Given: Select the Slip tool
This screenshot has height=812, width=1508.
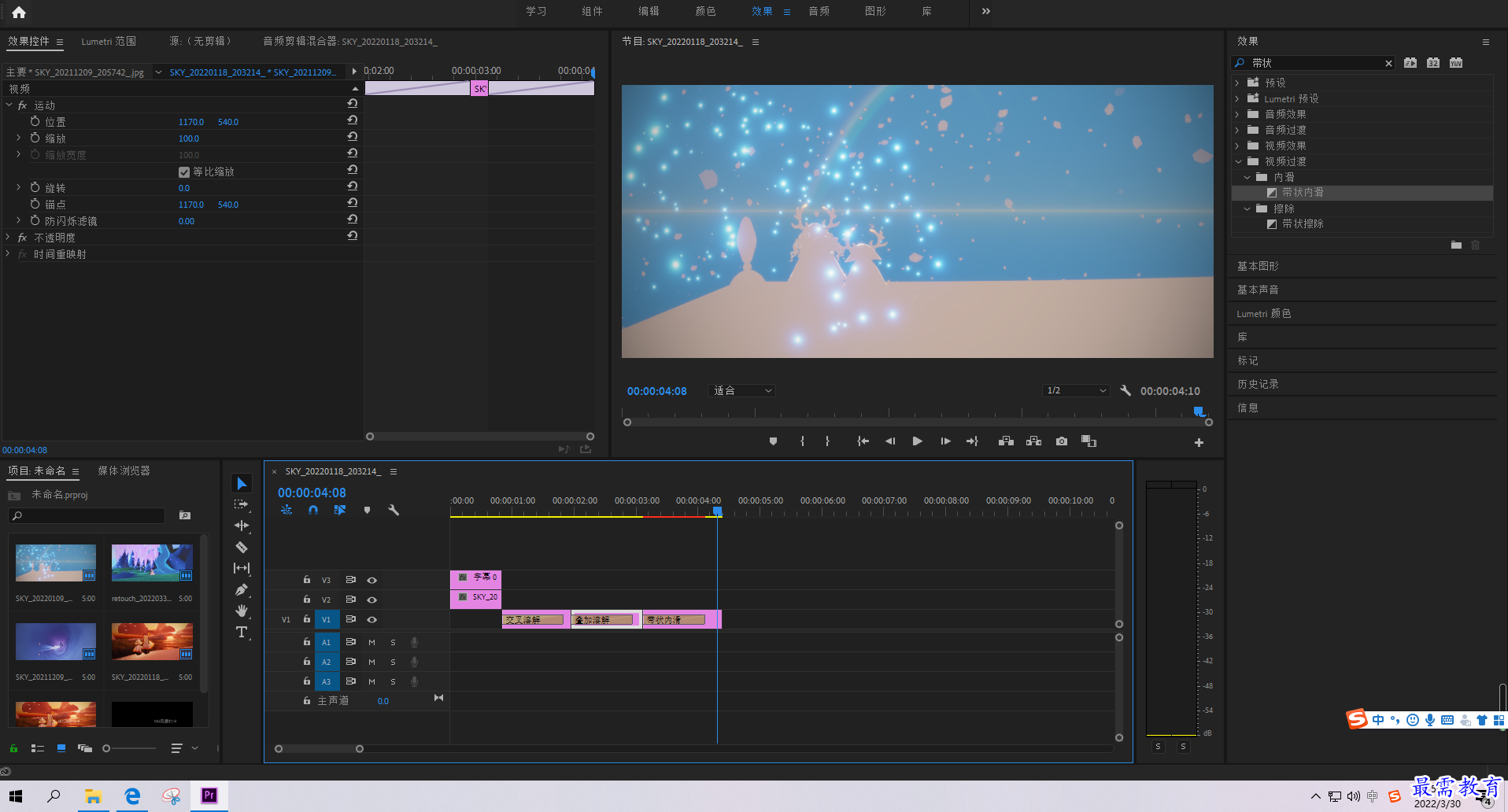Looking at the screenshot, I should click(x=242, y=568).
